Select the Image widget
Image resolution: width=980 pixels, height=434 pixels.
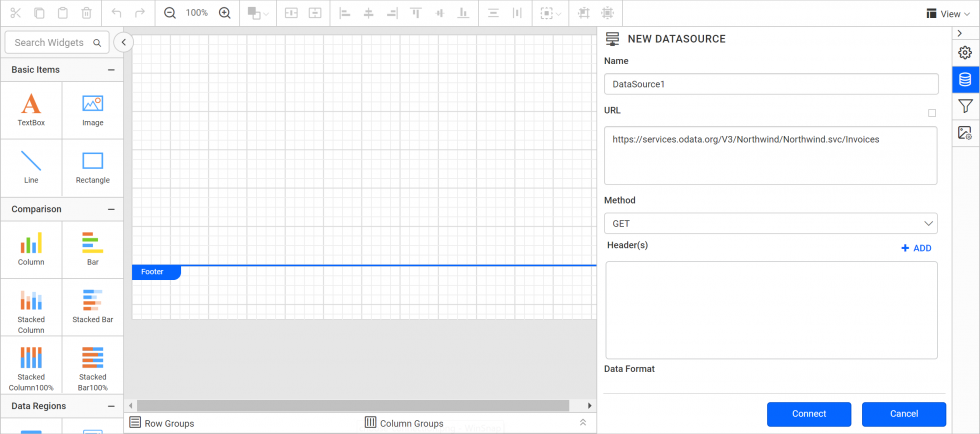point(92,111)
